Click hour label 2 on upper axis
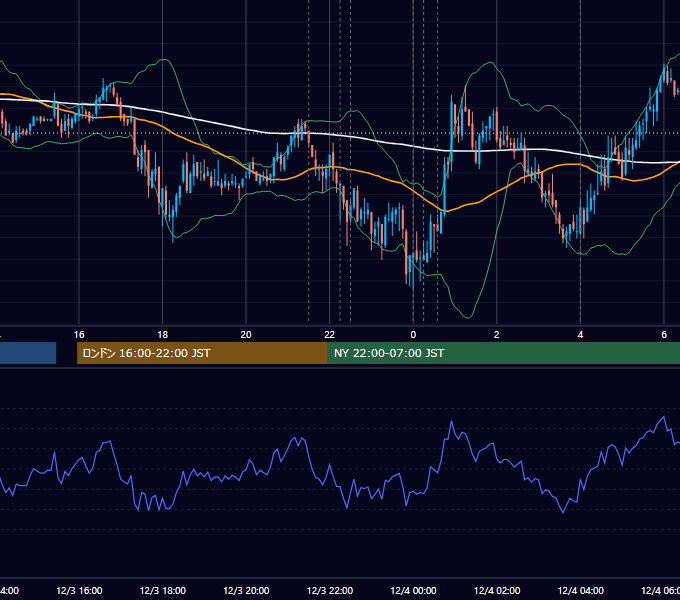 497,335
